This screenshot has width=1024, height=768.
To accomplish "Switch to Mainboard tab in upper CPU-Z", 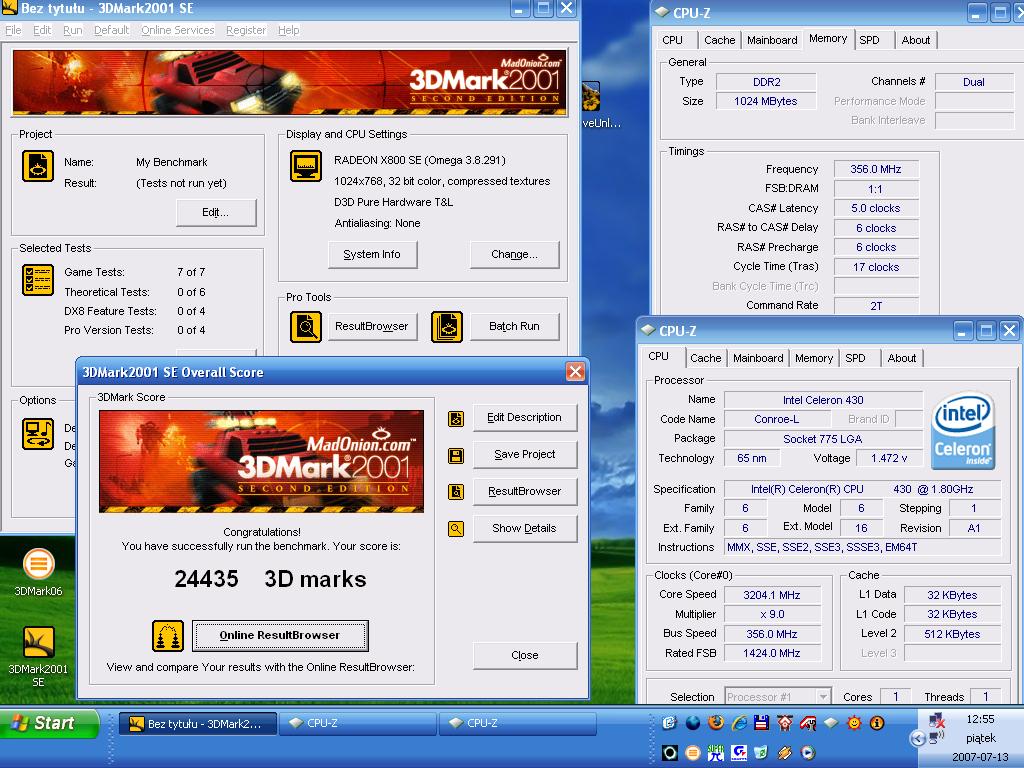I will (772, 40).
